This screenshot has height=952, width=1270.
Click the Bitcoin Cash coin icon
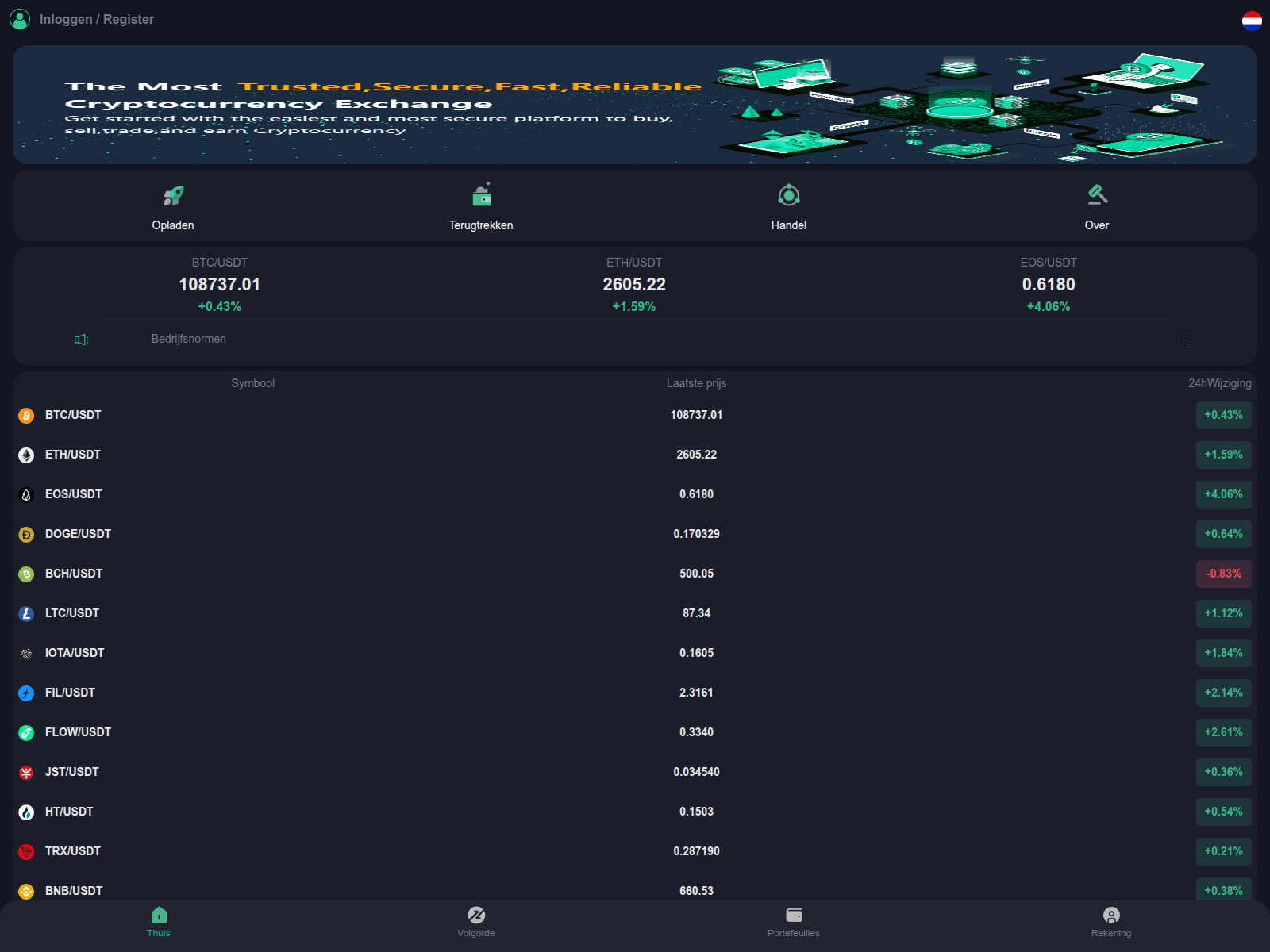pyautogui.click(x=26, y=574)
